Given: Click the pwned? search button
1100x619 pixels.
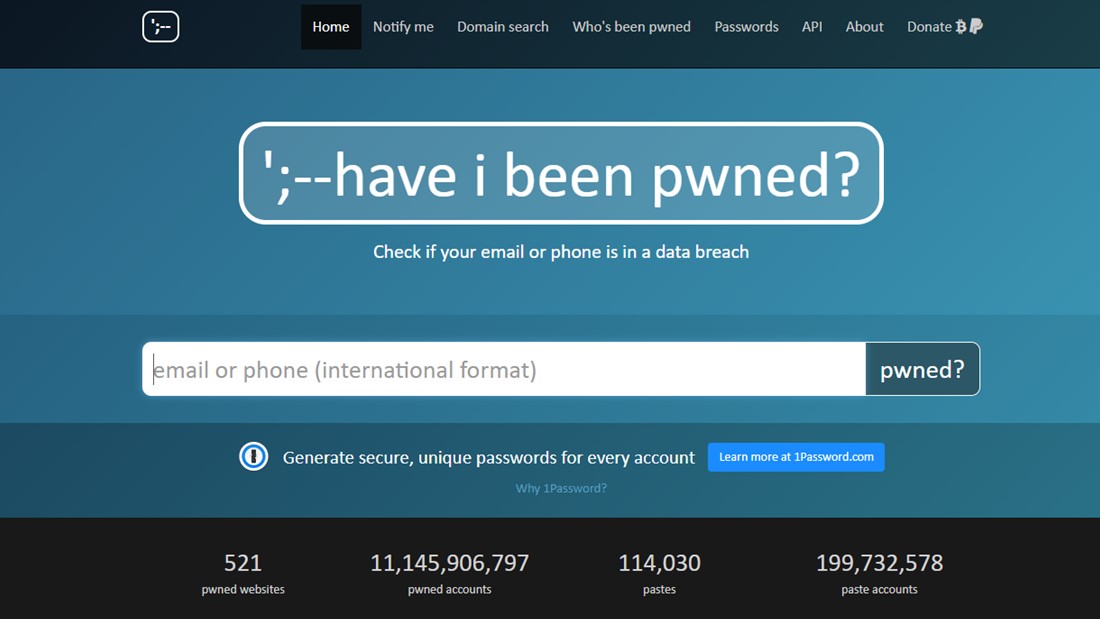Looking at the screenshot, I should 923,369.
